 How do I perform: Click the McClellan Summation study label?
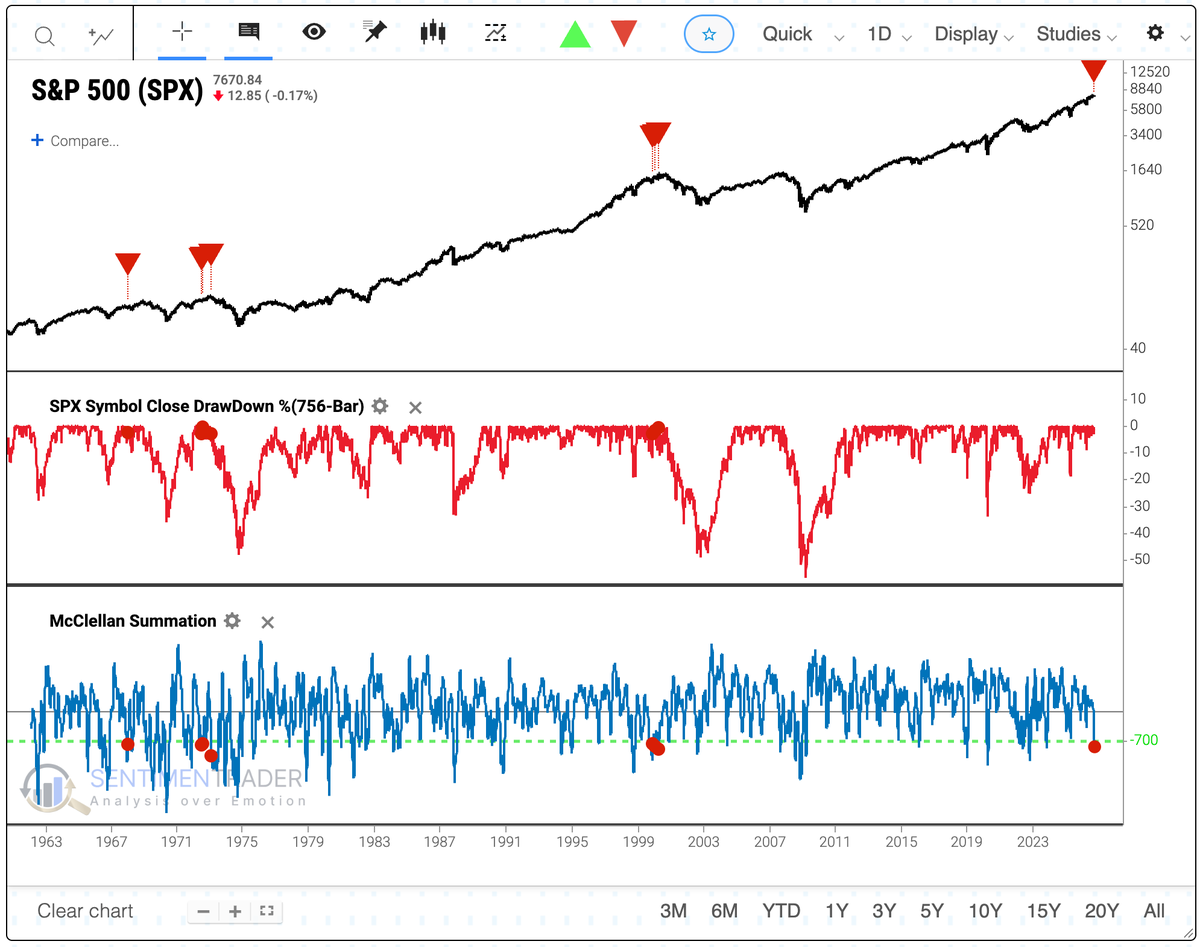point(133,621)
